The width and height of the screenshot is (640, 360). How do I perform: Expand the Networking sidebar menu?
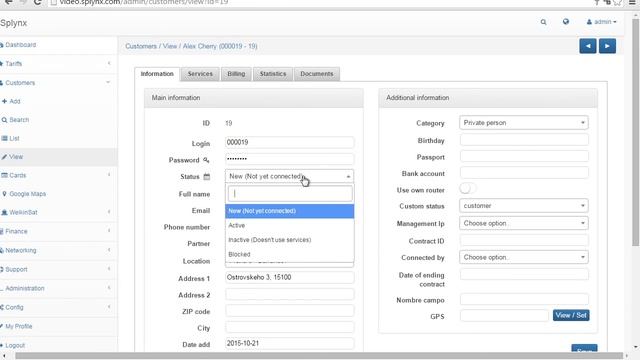58,250
